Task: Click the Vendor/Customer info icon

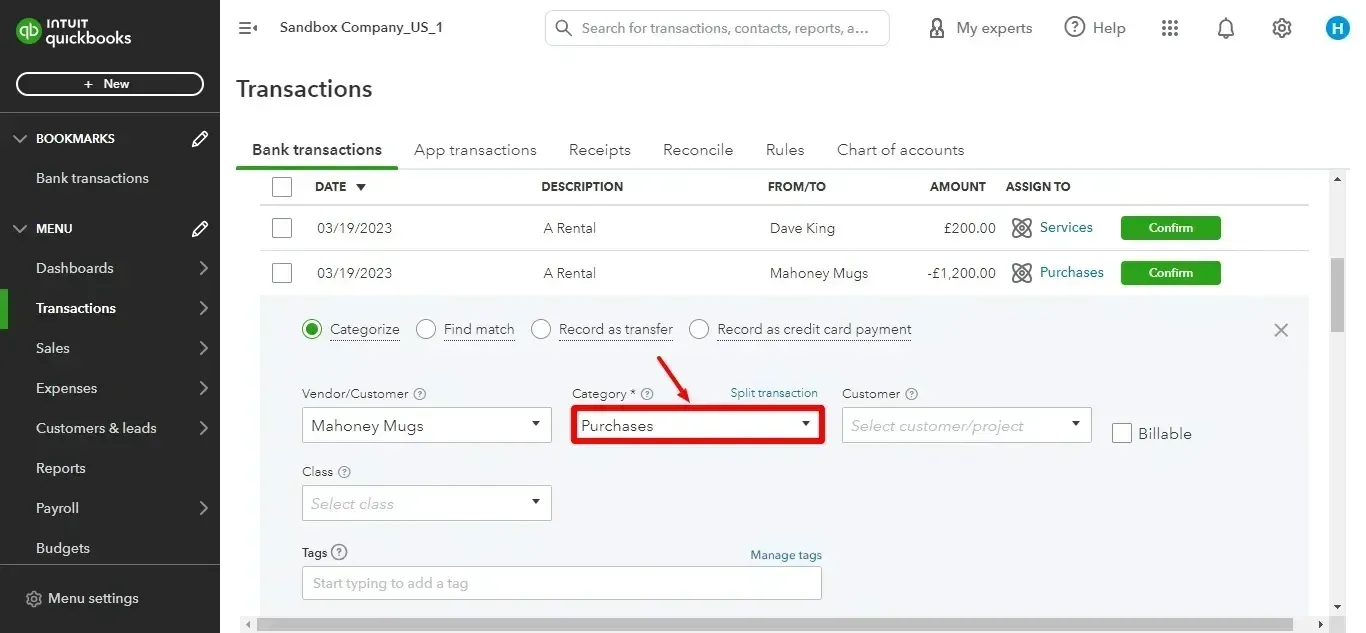Action: click(x=420, y=394)
